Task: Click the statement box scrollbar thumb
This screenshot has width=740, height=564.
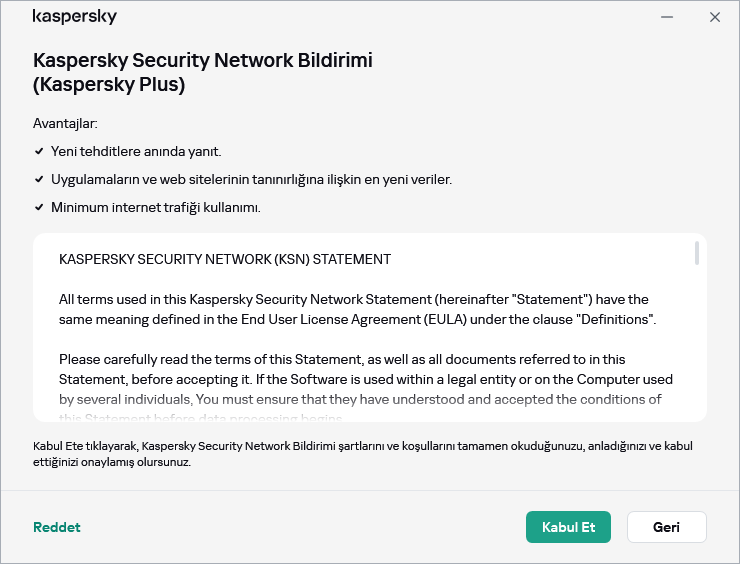Action: click(696, 254)
